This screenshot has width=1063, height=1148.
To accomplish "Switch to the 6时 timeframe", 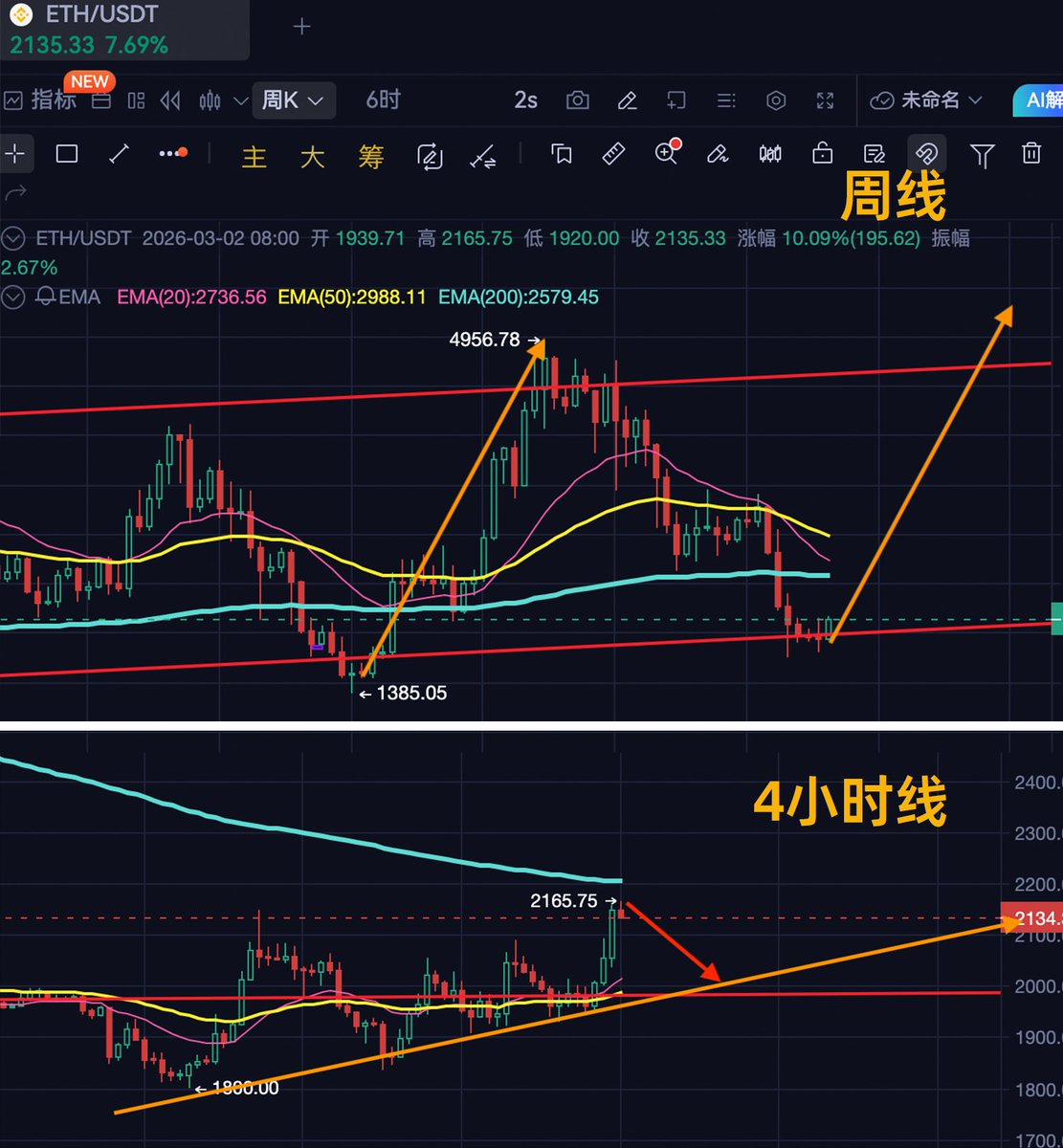I will 383,99.
